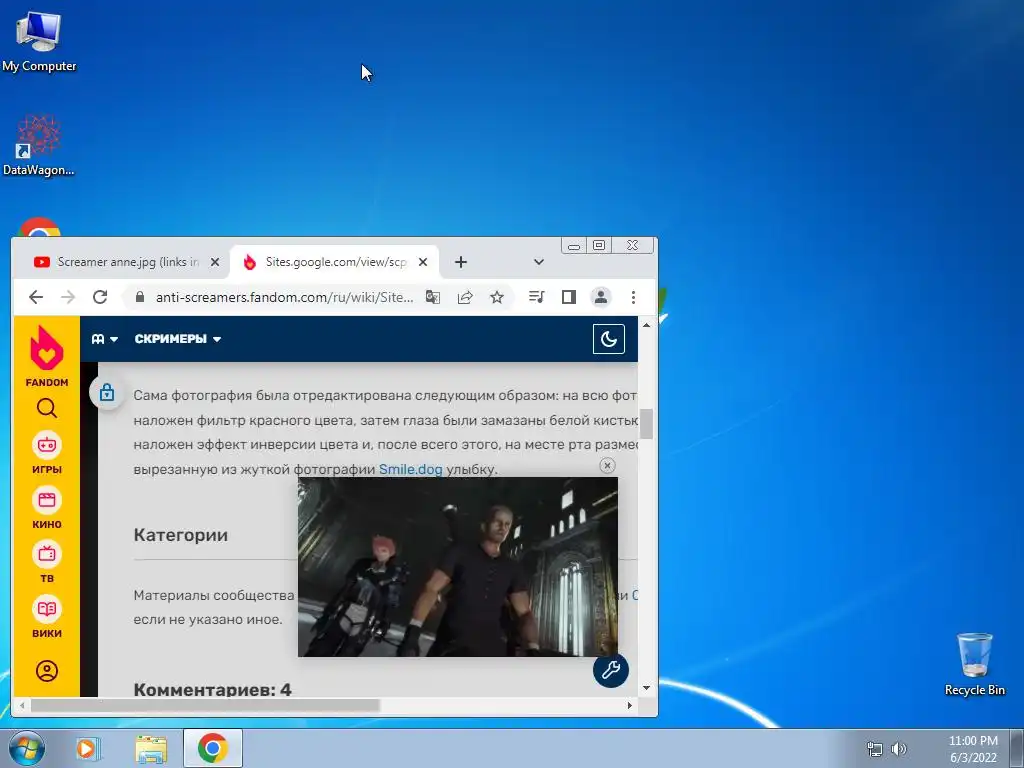
Task: Click the horizontal scroll right arrow
Action: pos(630,705)
